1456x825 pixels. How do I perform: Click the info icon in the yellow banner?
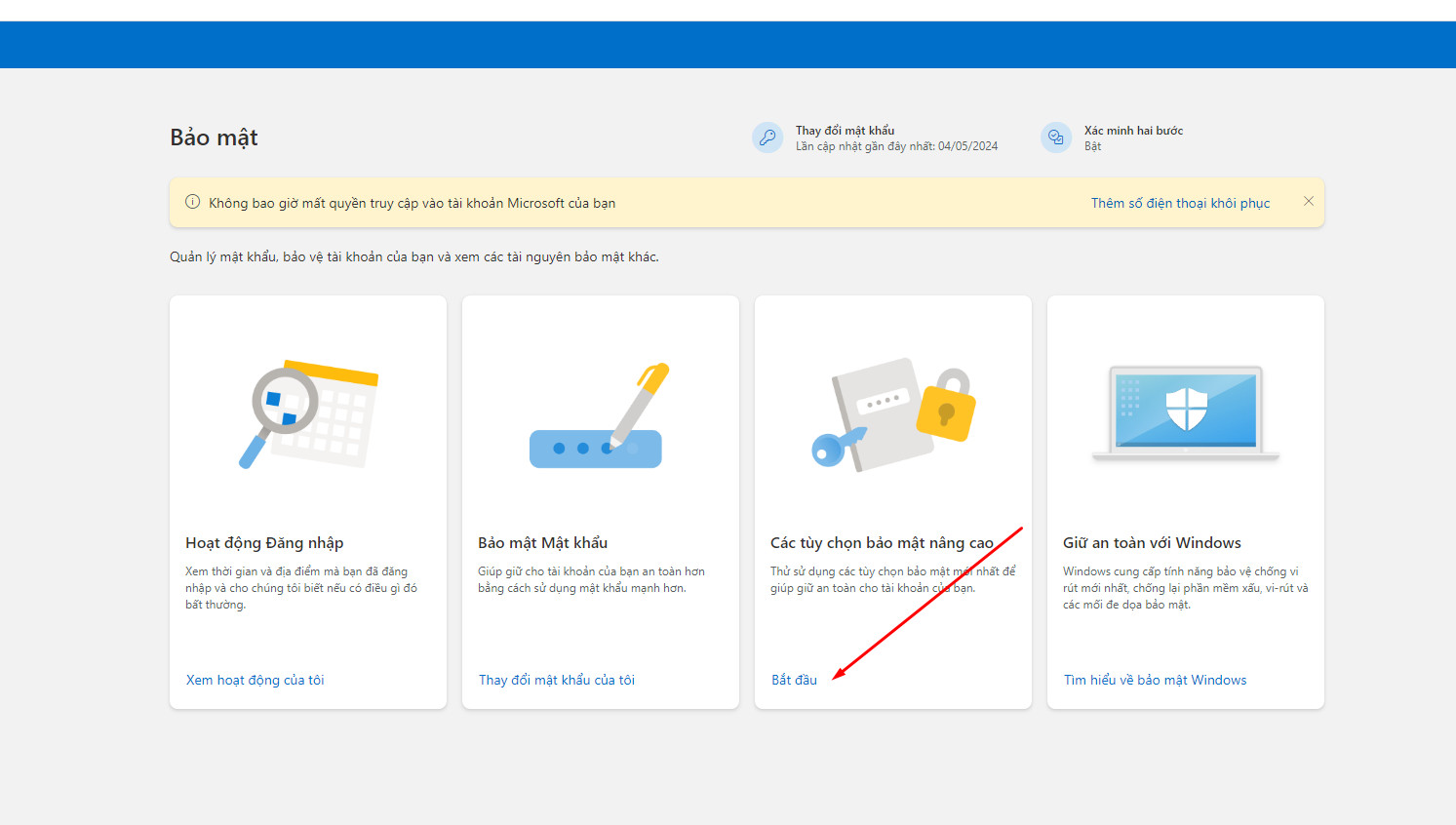click(x=193, y=202)
